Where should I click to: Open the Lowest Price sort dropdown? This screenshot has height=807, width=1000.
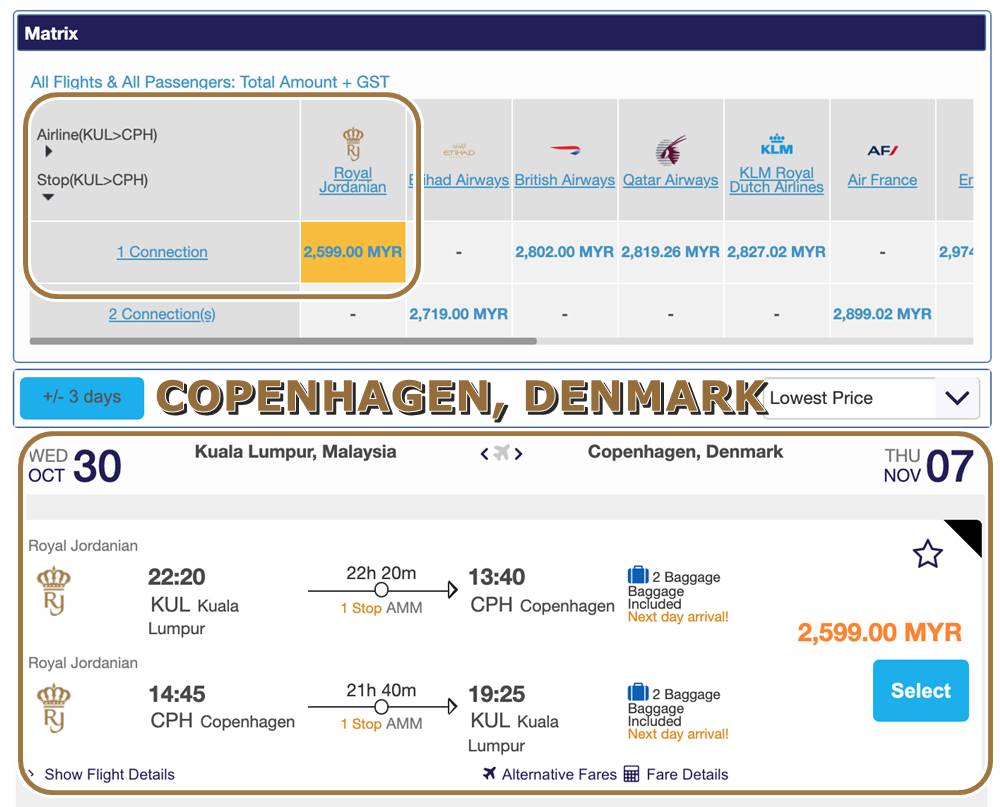(871, 398)
